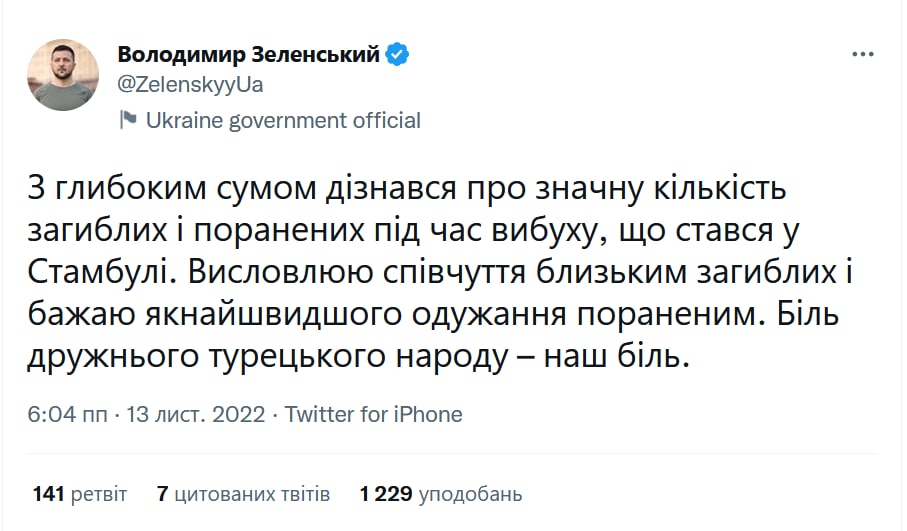Screen dimensions: 907x531
Task: Click the word Стамбулі in the tweet
Action: [x=111, y=271]
